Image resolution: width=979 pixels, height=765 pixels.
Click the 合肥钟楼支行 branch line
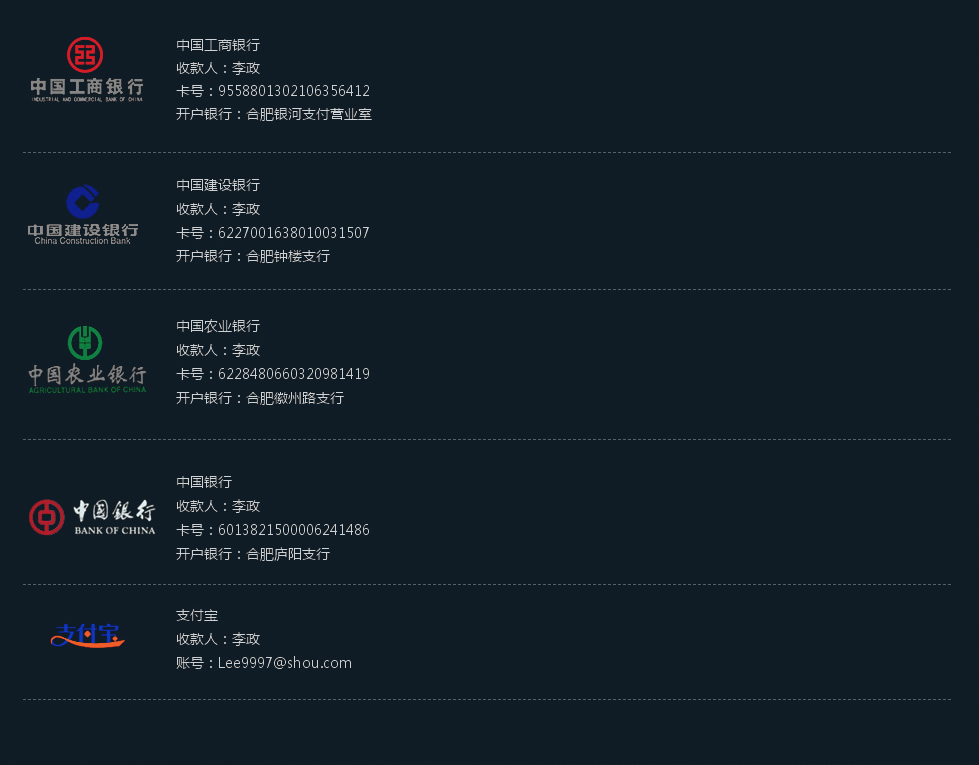253,256
